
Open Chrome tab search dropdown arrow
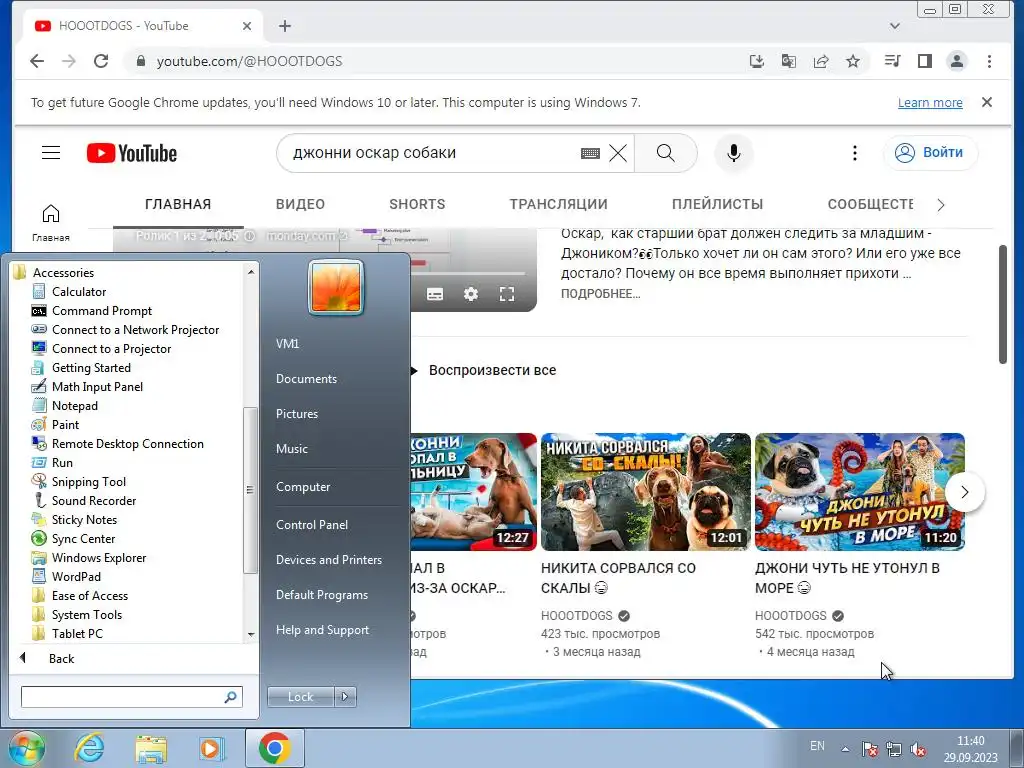click(x=895, y=26)
